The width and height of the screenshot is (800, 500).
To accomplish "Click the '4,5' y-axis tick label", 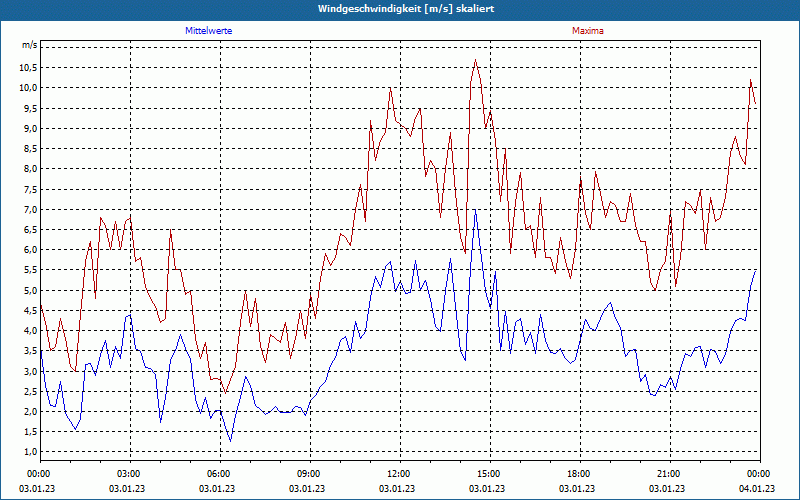I will tap(31, 310).
